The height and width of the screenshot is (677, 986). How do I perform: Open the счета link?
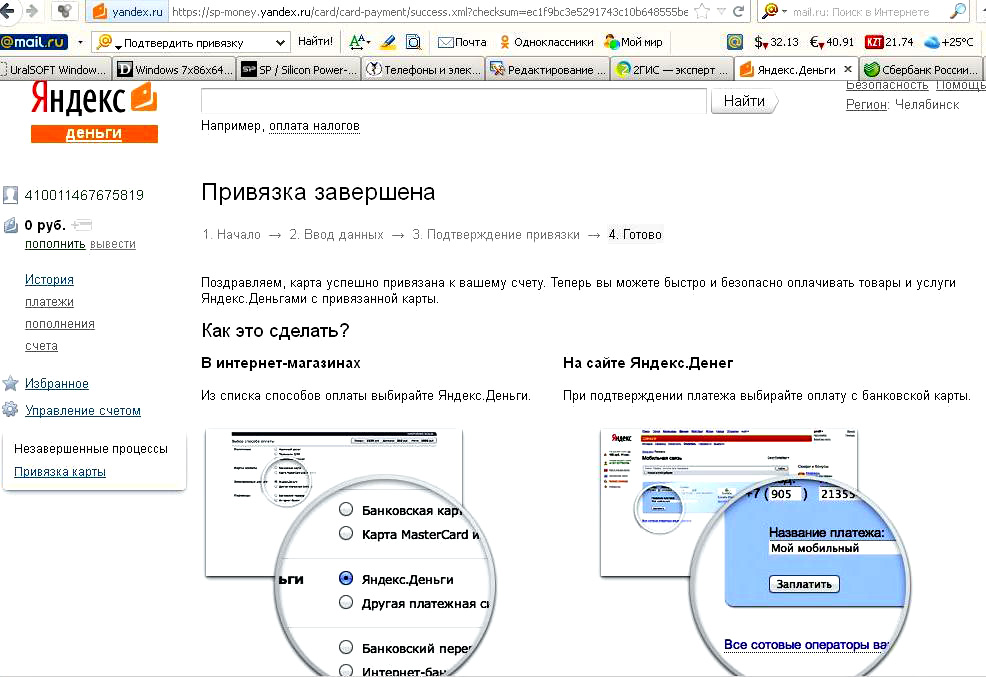42,346
